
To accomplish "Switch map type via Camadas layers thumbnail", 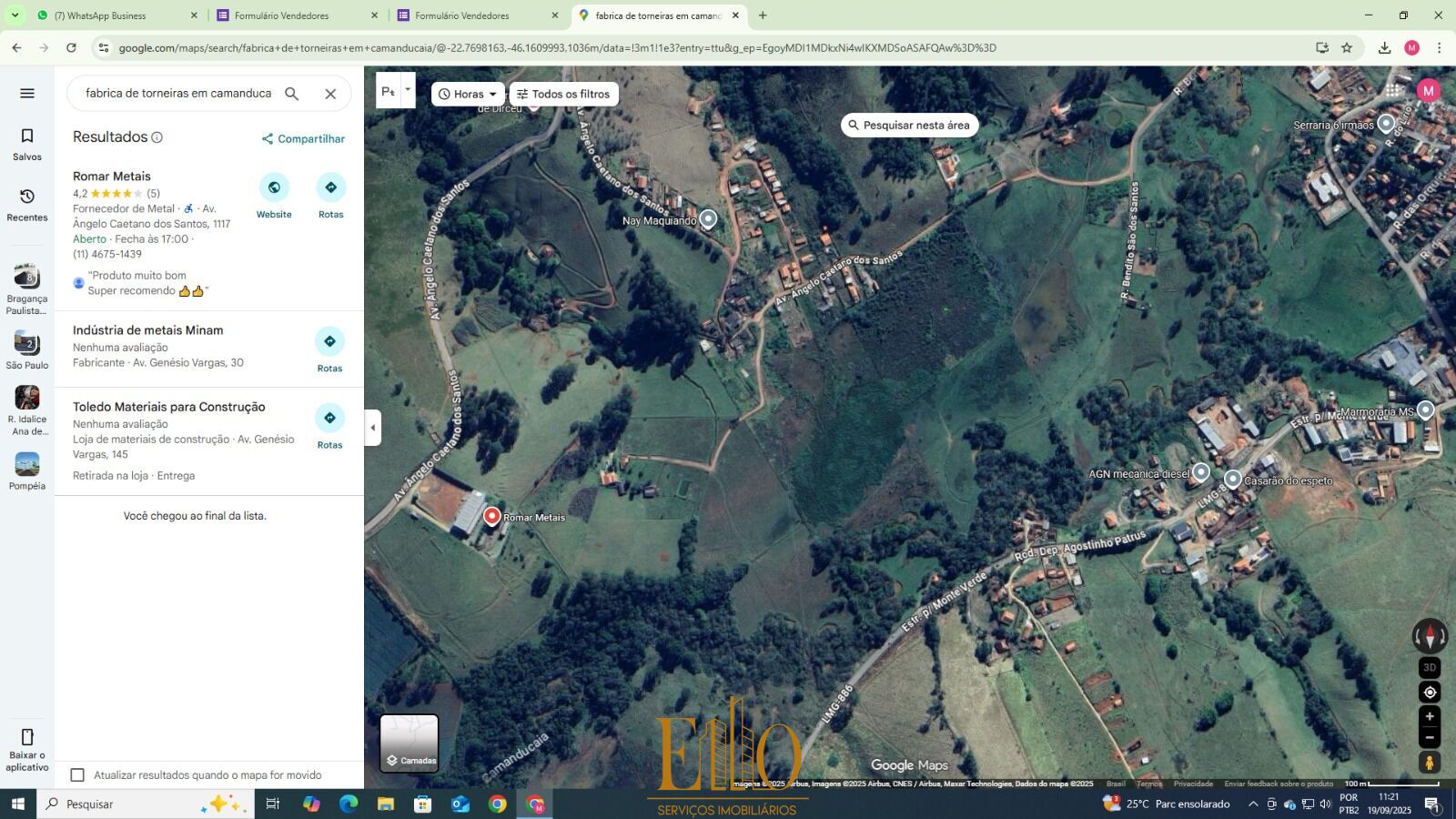I will coord(409,743).
